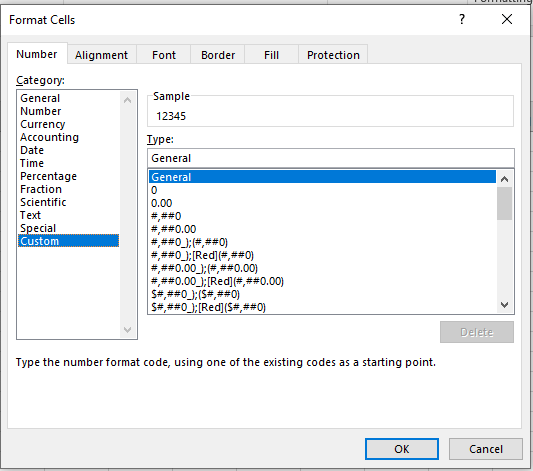Choose the $#,##0_);[Red]($#,##0) format code

pyautogui.click(x=322, y=307)
